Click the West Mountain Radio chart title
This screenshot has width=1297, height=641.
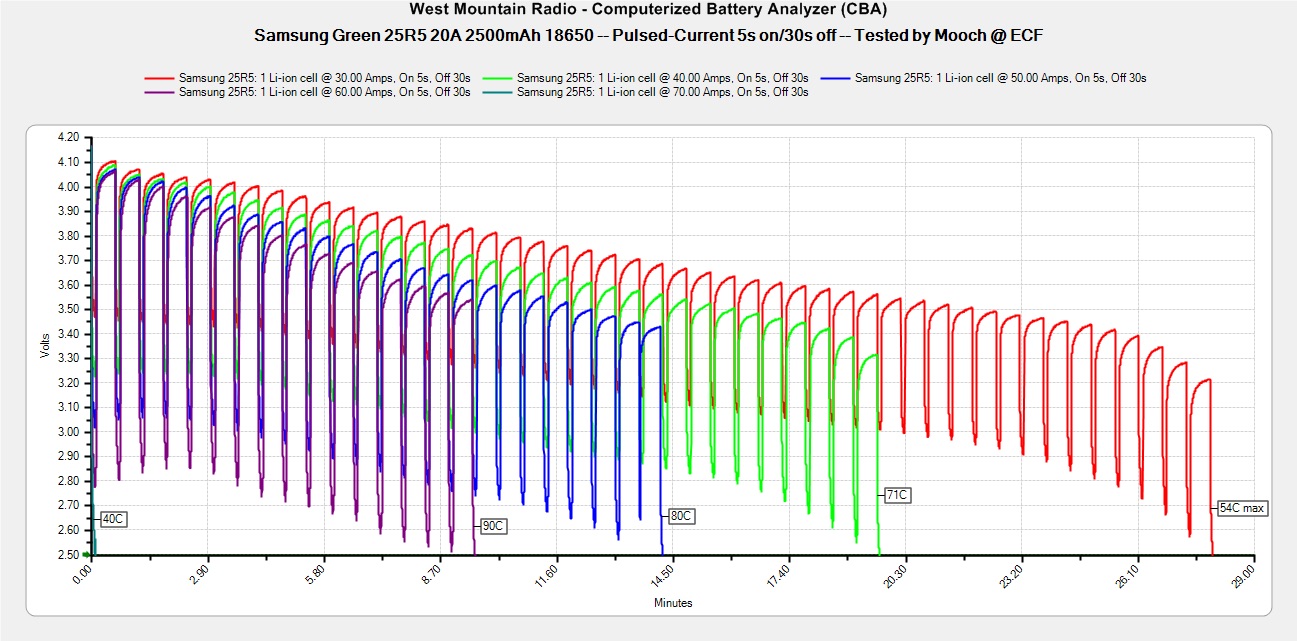coord(647,12)
